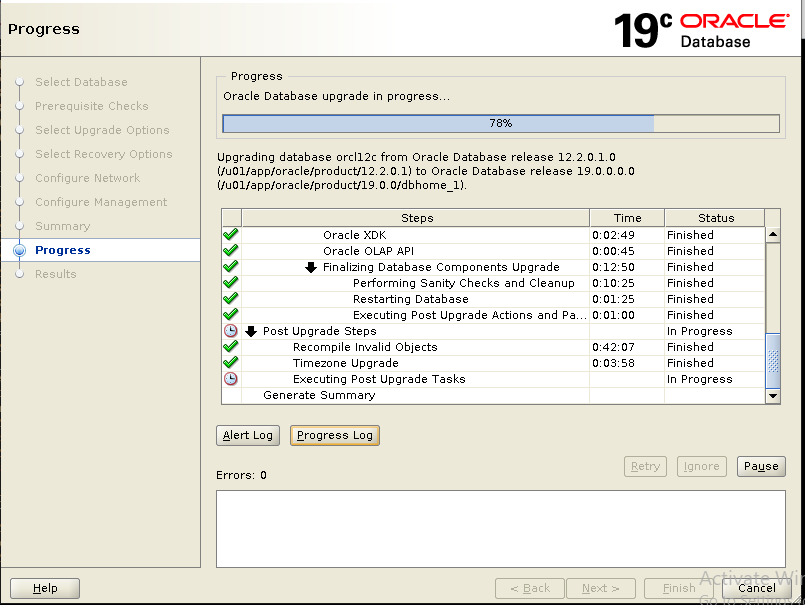Click the disabled Next button
Viewport: 805px width, 605px height.
pyautogui.click(x=601, y=589)
